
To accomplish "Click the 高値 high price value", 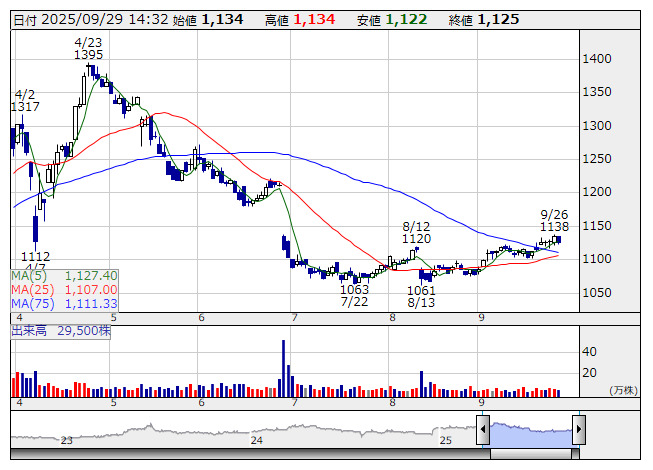I will (x=313, y=19).
